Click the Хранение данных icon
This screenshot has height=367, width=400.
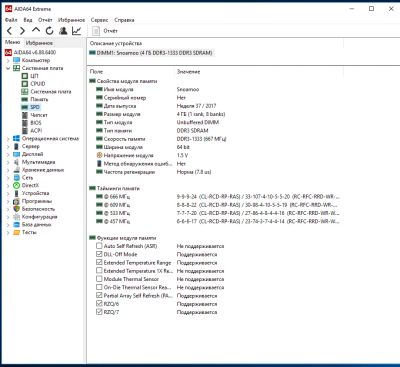pyautogui.click(x=16, y=170)
